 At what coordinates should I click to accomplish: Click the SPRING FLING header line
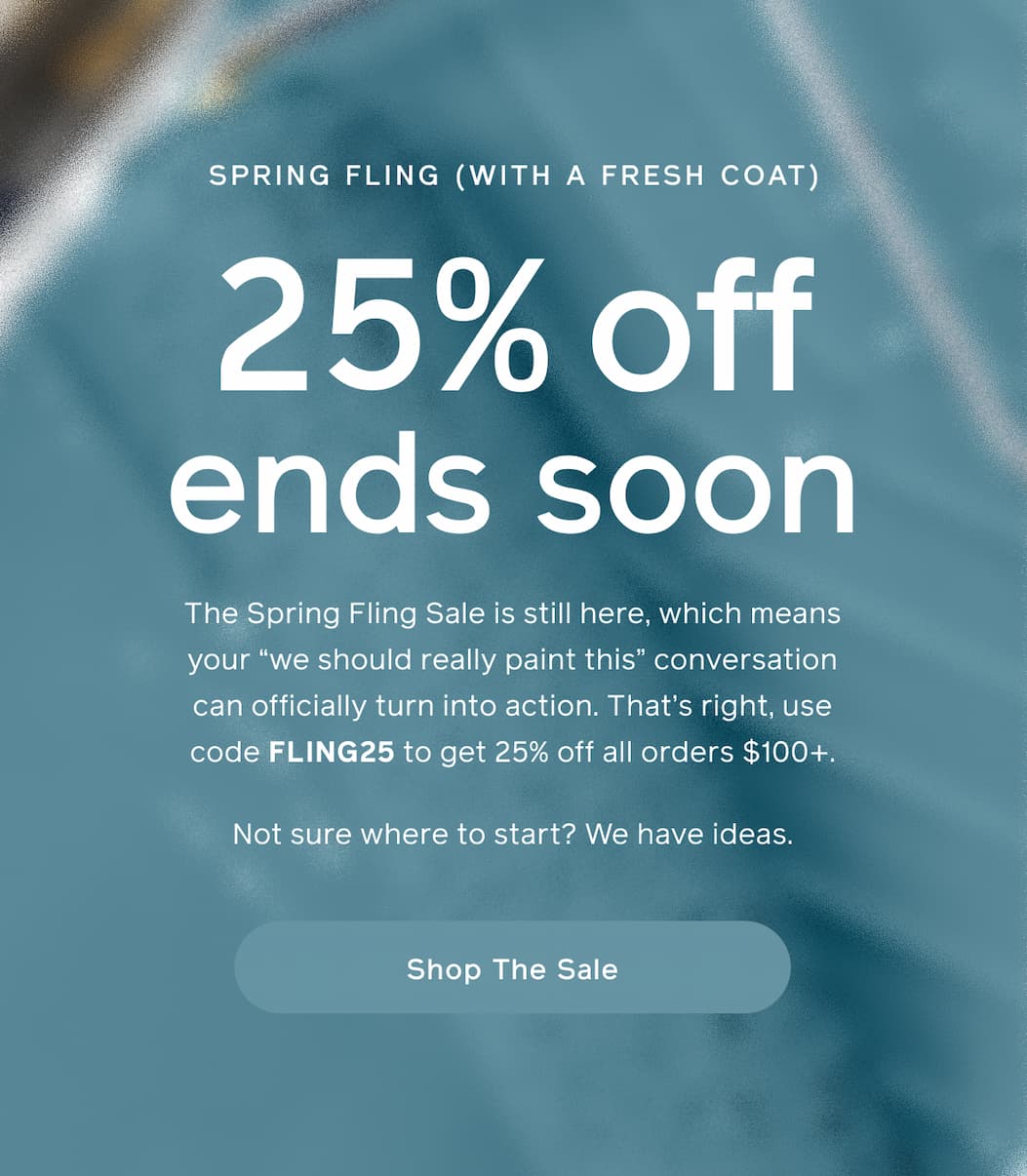pyautogui.click(x=514, y=176)
